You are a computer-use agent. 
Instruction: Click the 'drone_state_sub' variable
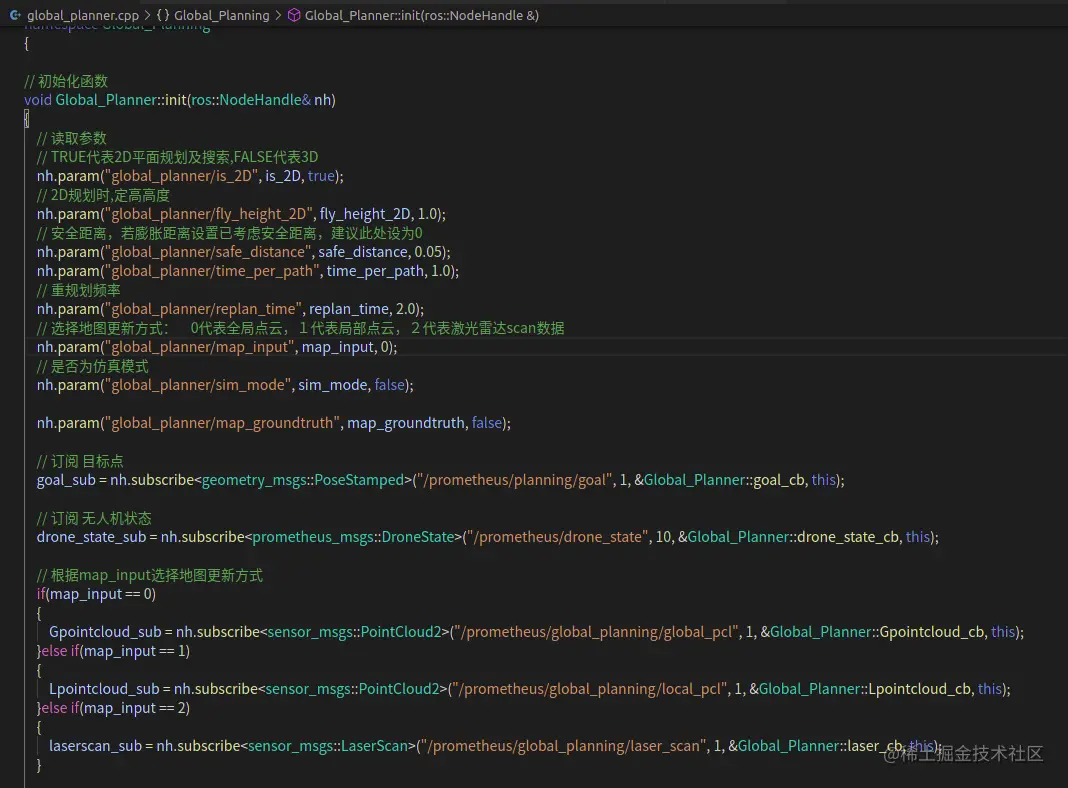[x=91, y=537]
